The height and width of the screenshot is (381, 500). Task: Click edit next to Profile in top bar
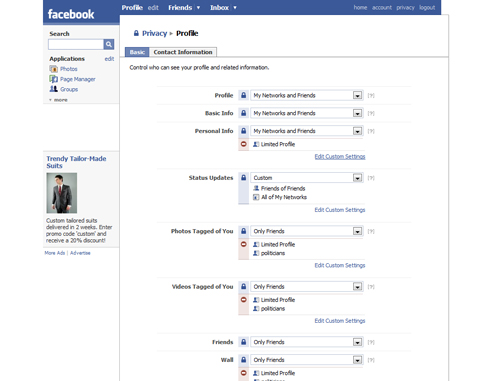[x=153, y=7]
